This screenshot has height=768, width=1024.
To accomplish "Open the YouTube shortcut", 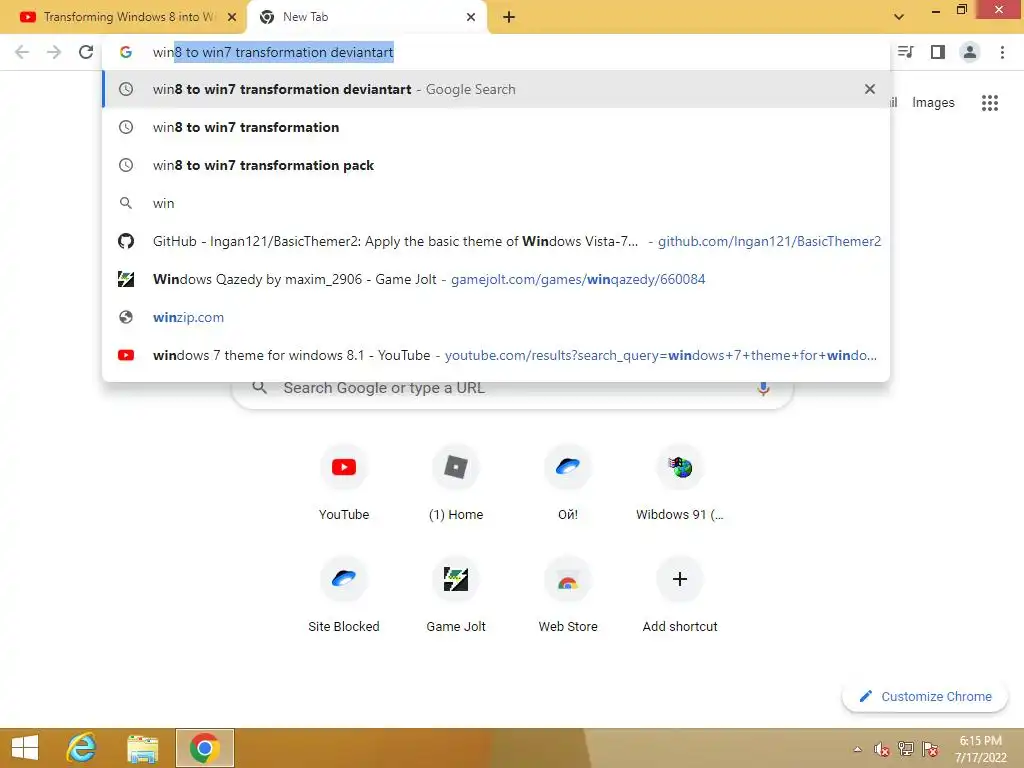I will 344,482.
